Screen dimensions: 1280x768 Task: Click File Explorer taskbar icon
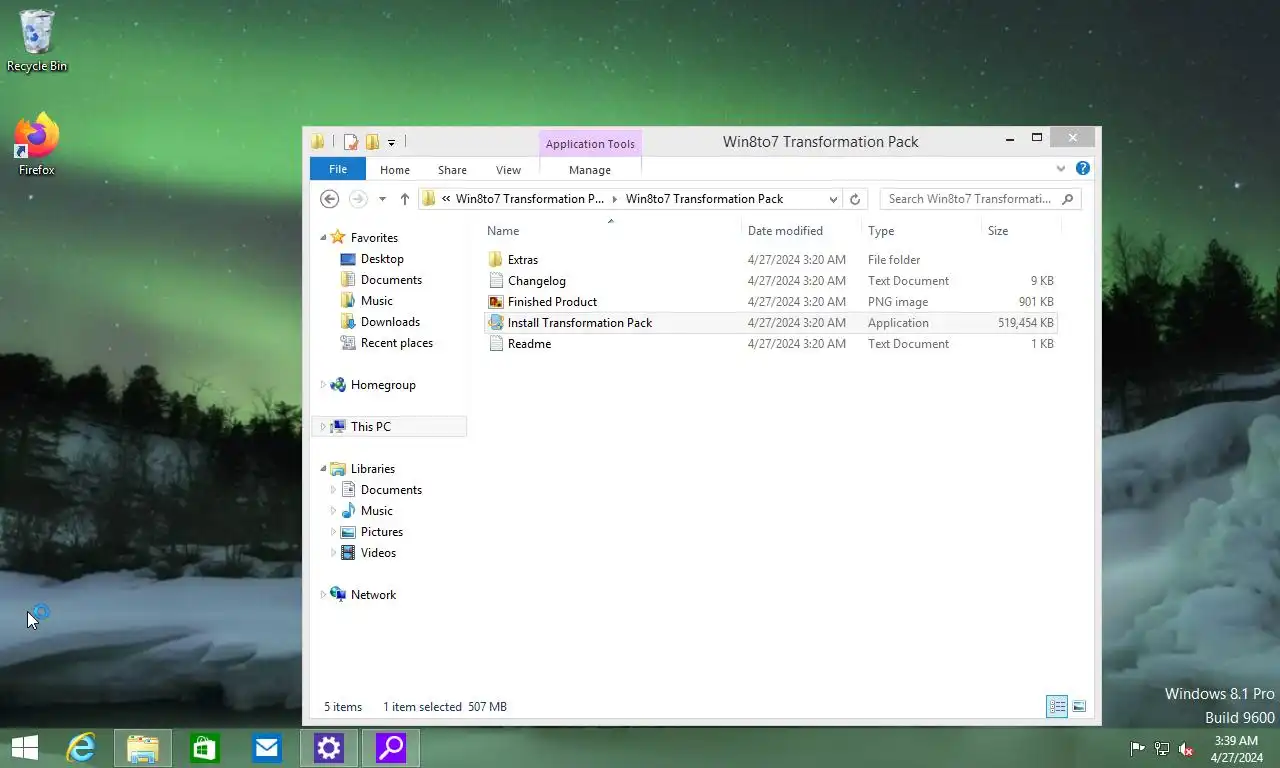point(143,748)
